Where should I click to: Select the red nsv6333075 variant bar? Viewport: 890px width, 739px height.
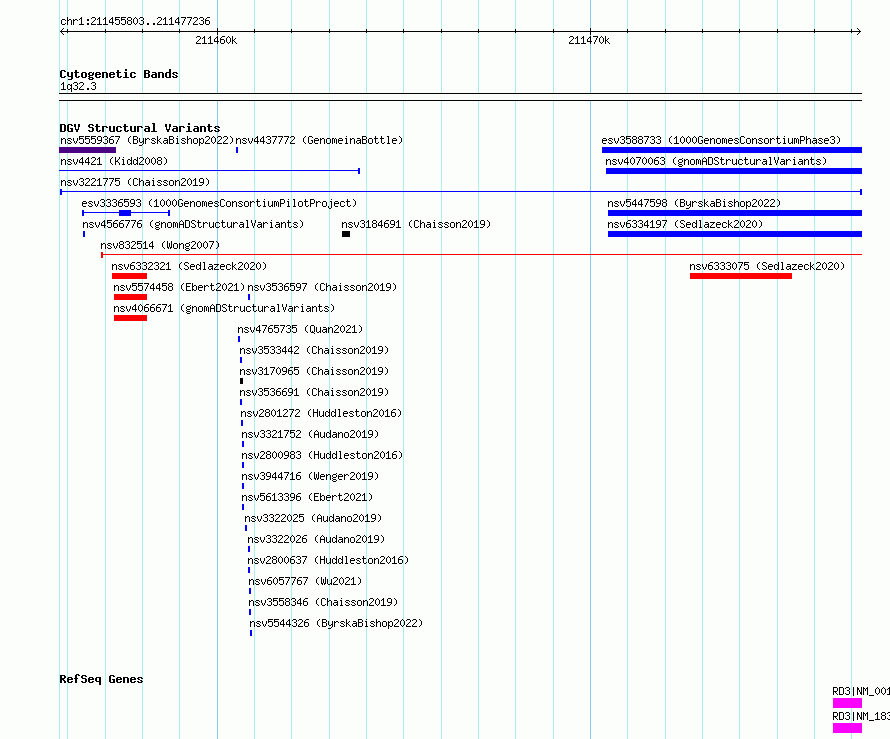tap(741, 276)
